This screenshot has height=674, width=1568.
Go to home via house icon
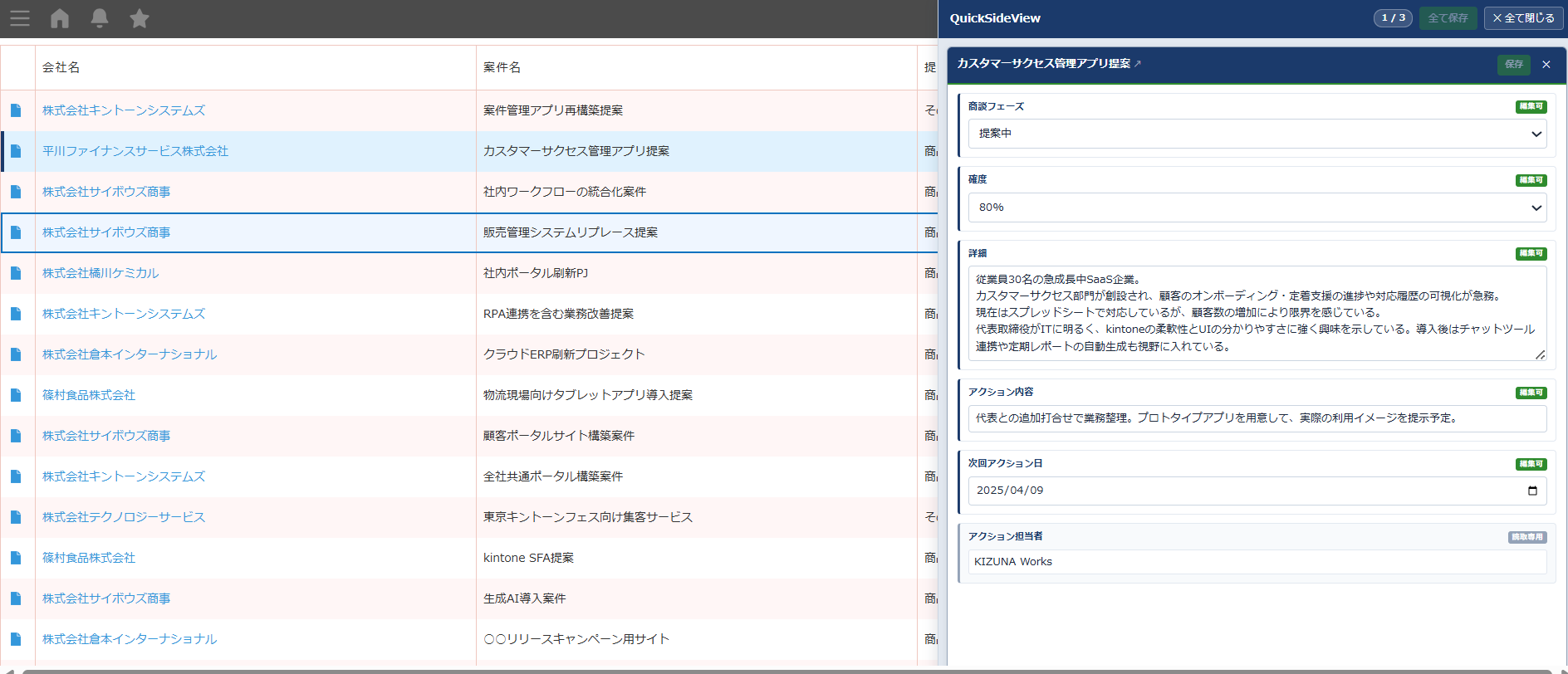click(x=60, y=18)
